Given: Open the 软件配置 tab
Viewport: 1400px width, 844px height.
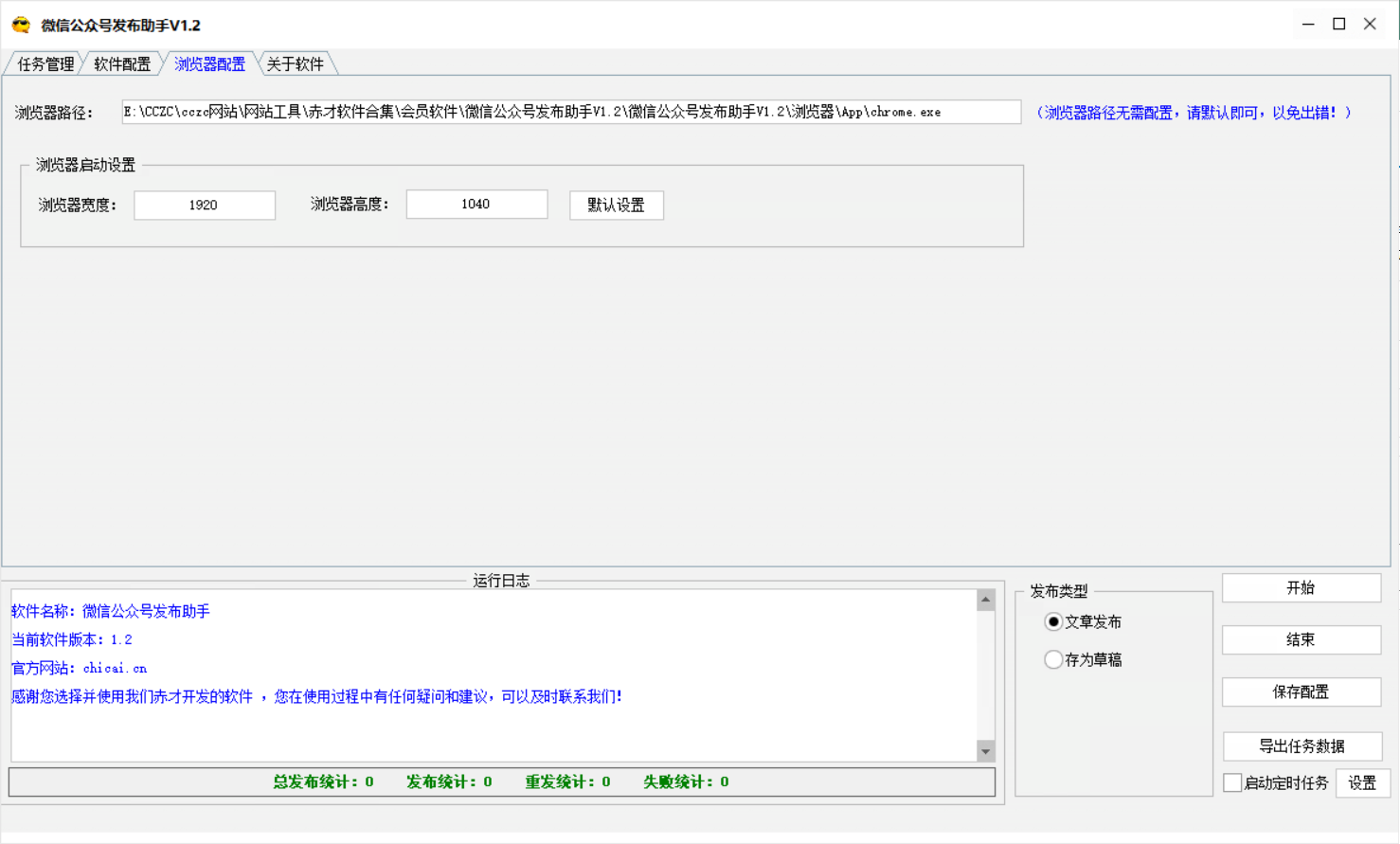Looking at the screenshot, I should click(x=121, y=63).
